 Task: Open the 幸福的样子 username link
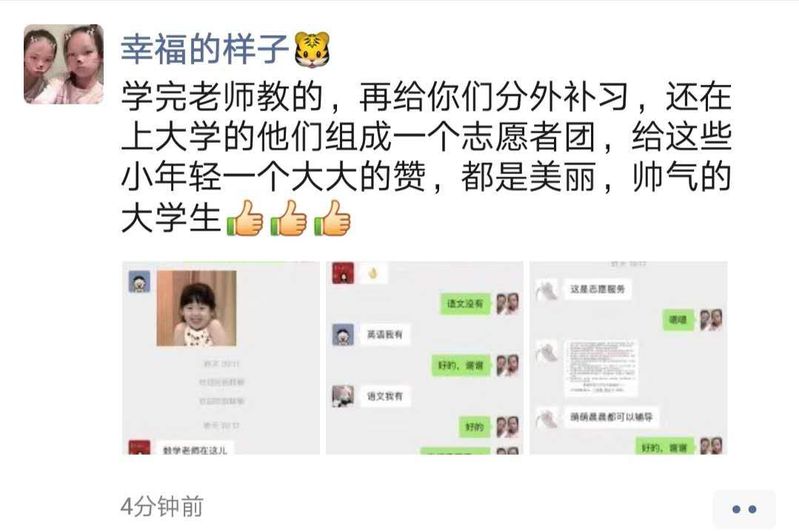click(205, 49)
